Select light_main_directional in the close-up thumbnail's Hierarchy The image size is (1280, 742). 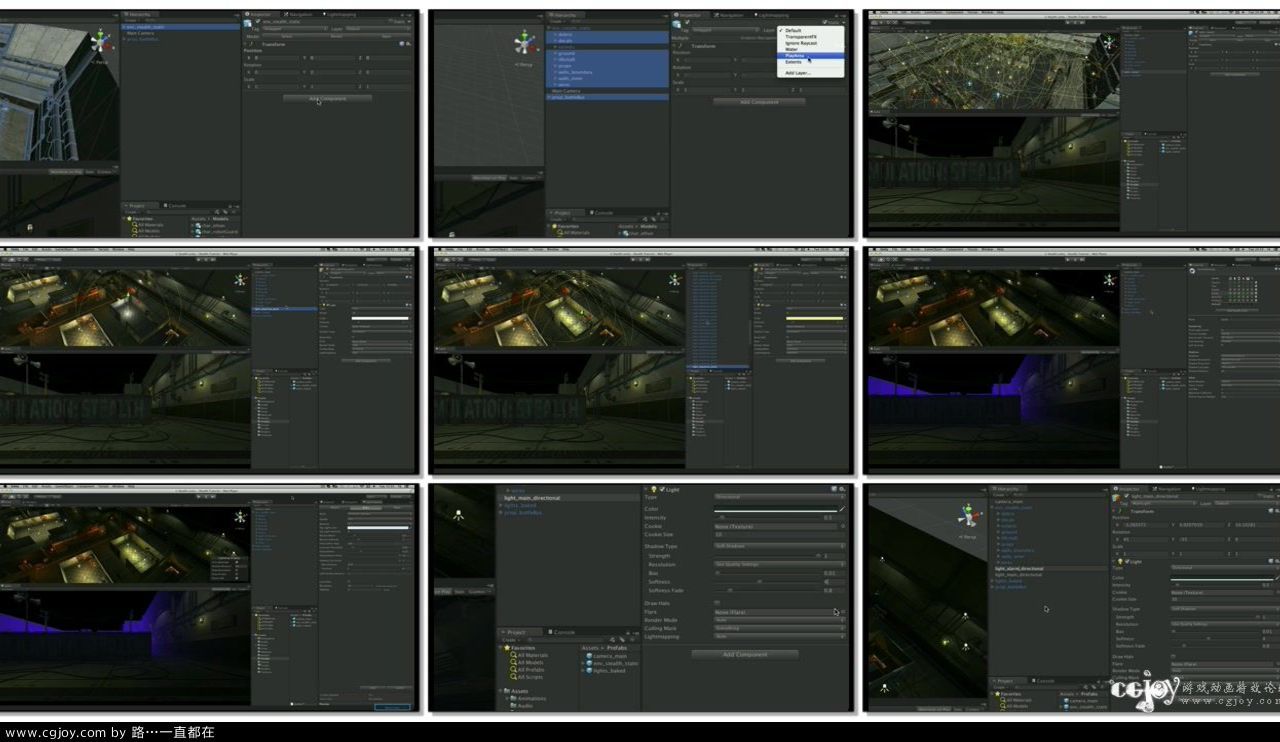pyautogui.click(x=569, y=498)
